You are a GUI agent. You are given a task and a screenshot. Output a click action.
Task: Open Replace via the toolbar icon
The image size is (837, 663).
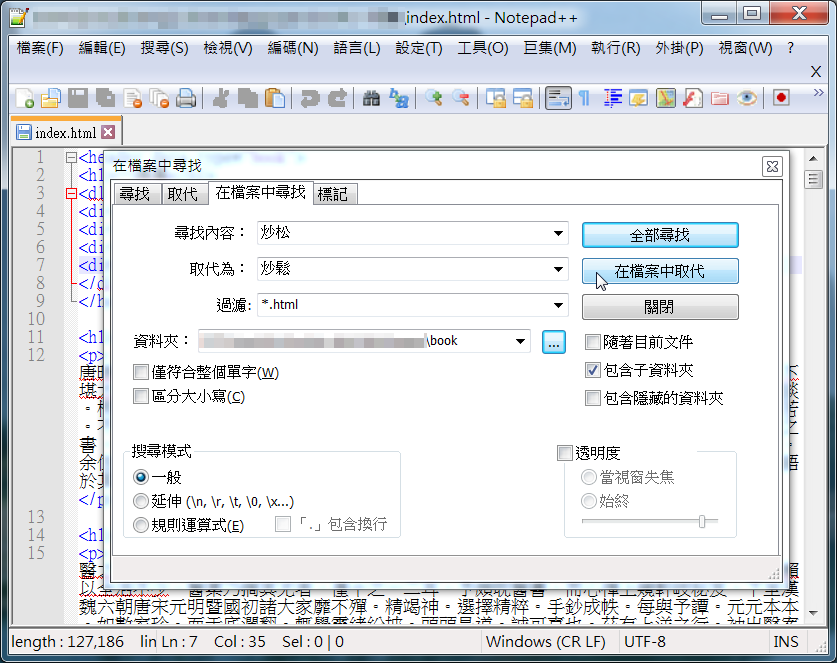point(398,98)
